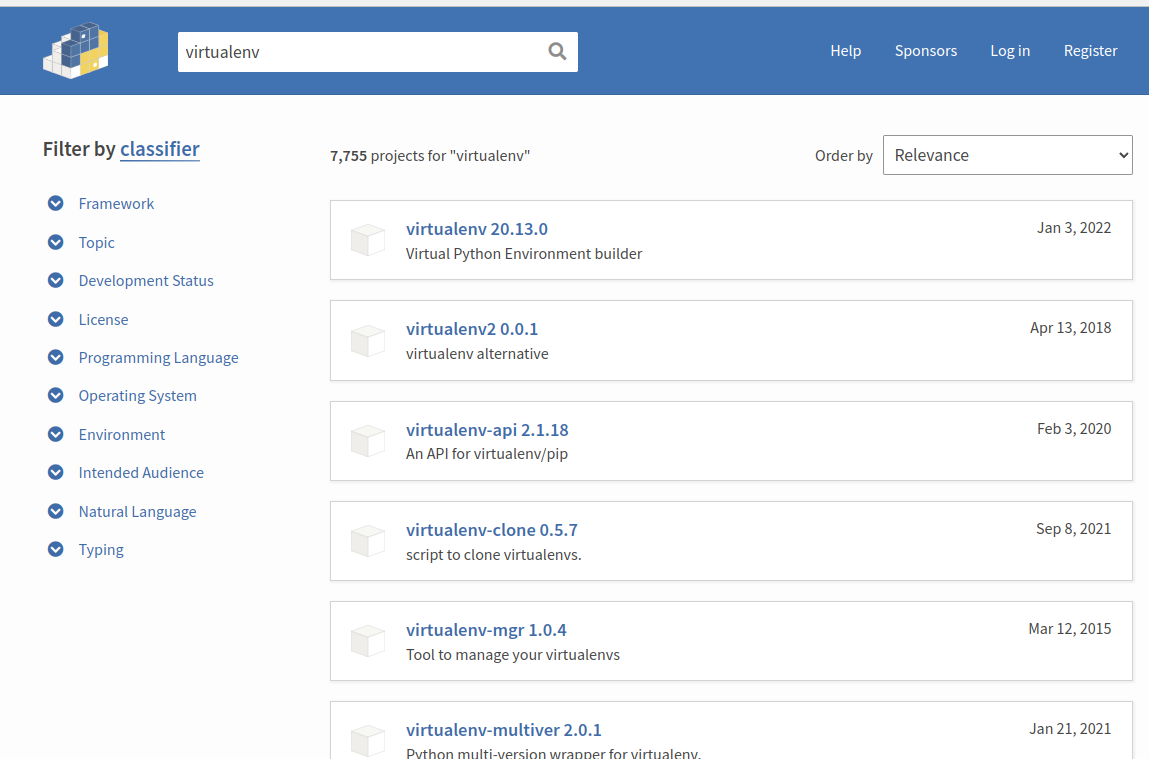Open the virtualenv 20.13.0 project
Screen dimensions: 1149x759
click(x=476, y=229)
